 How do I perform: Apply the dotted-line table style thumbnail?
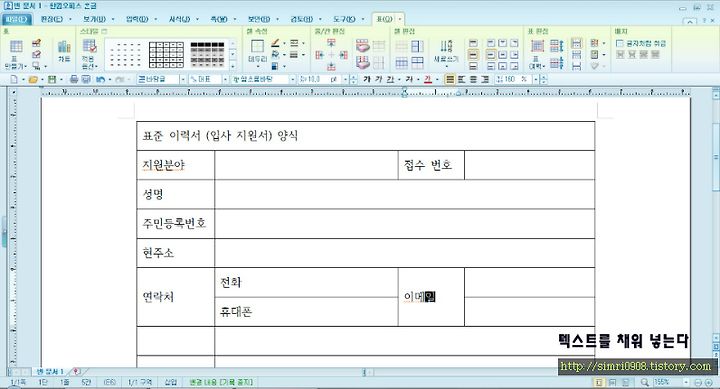pyautogui.click(x=126, y=55)
